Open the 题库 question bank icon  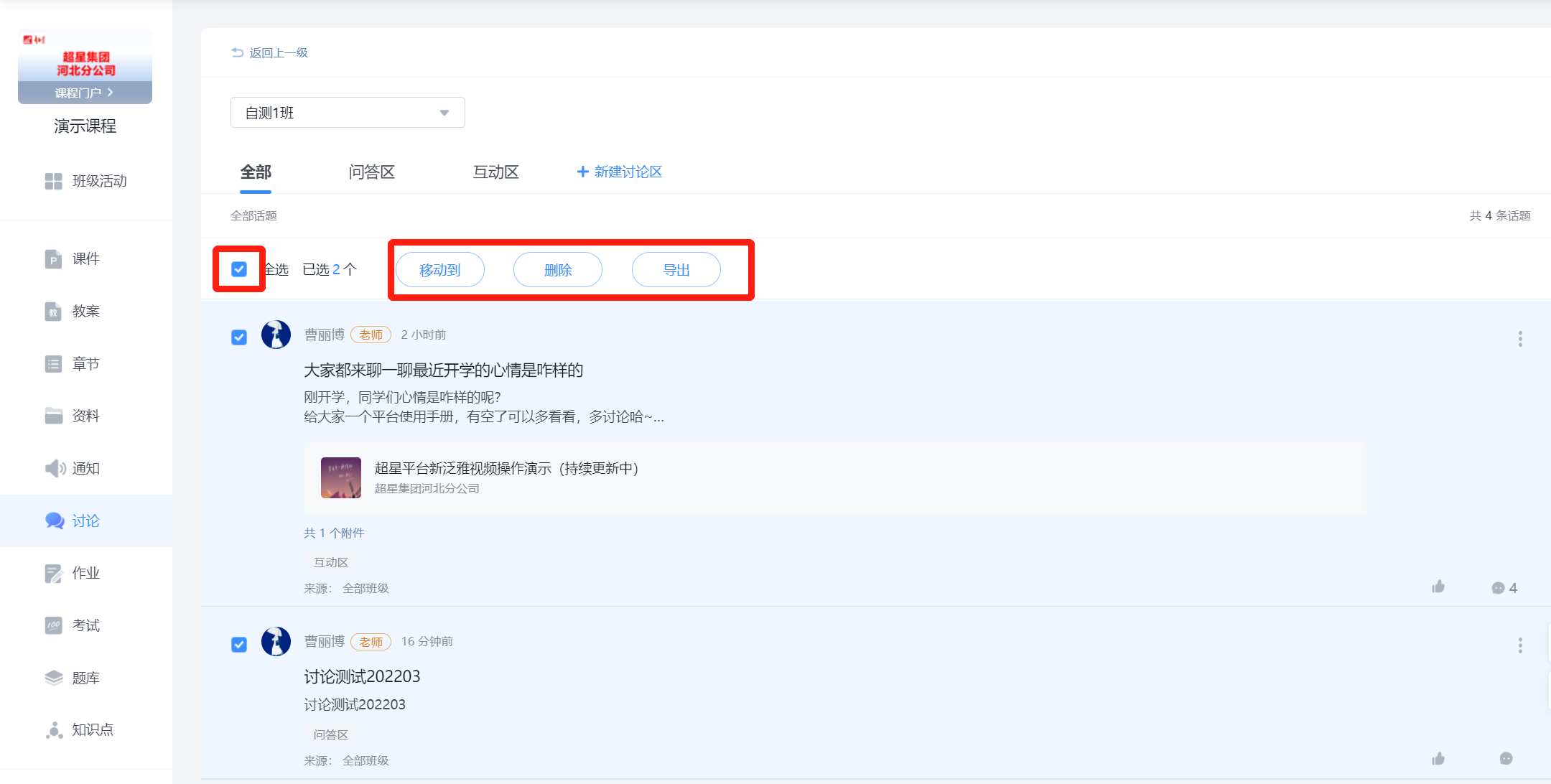(x=54, y=678)
